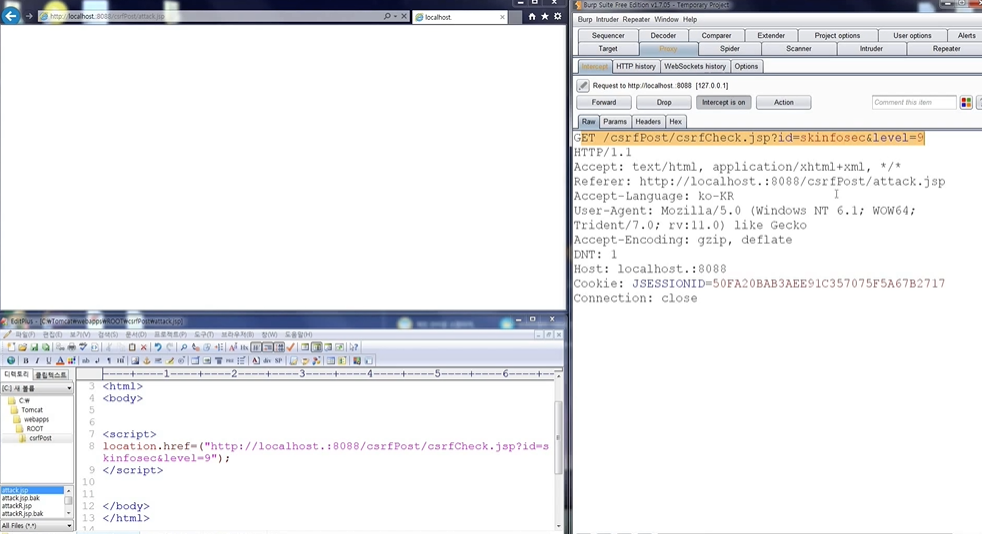Click the globe Browser icon in EditPlus HTML toolbar
This screenshot has width=982, height=534.
point(11,361)
